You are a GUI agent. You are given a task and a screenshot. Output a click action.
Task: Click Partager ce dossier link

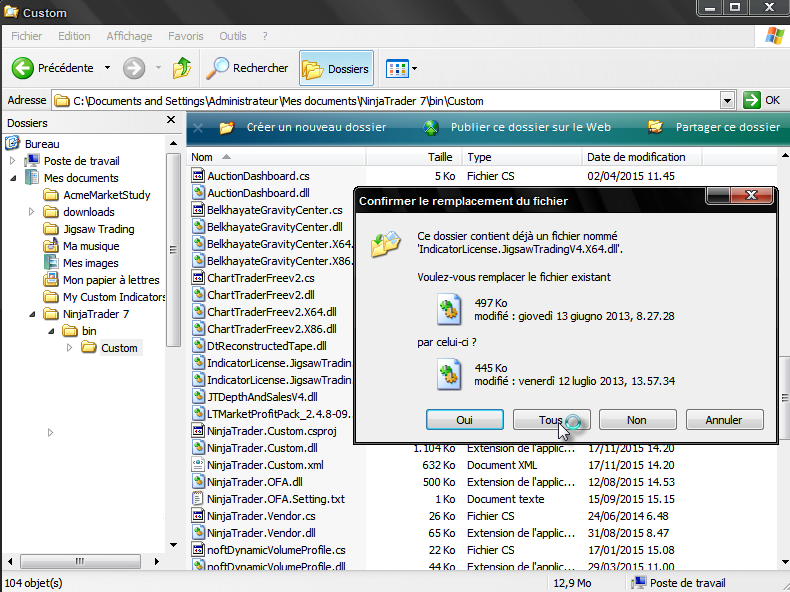(728, 127)
